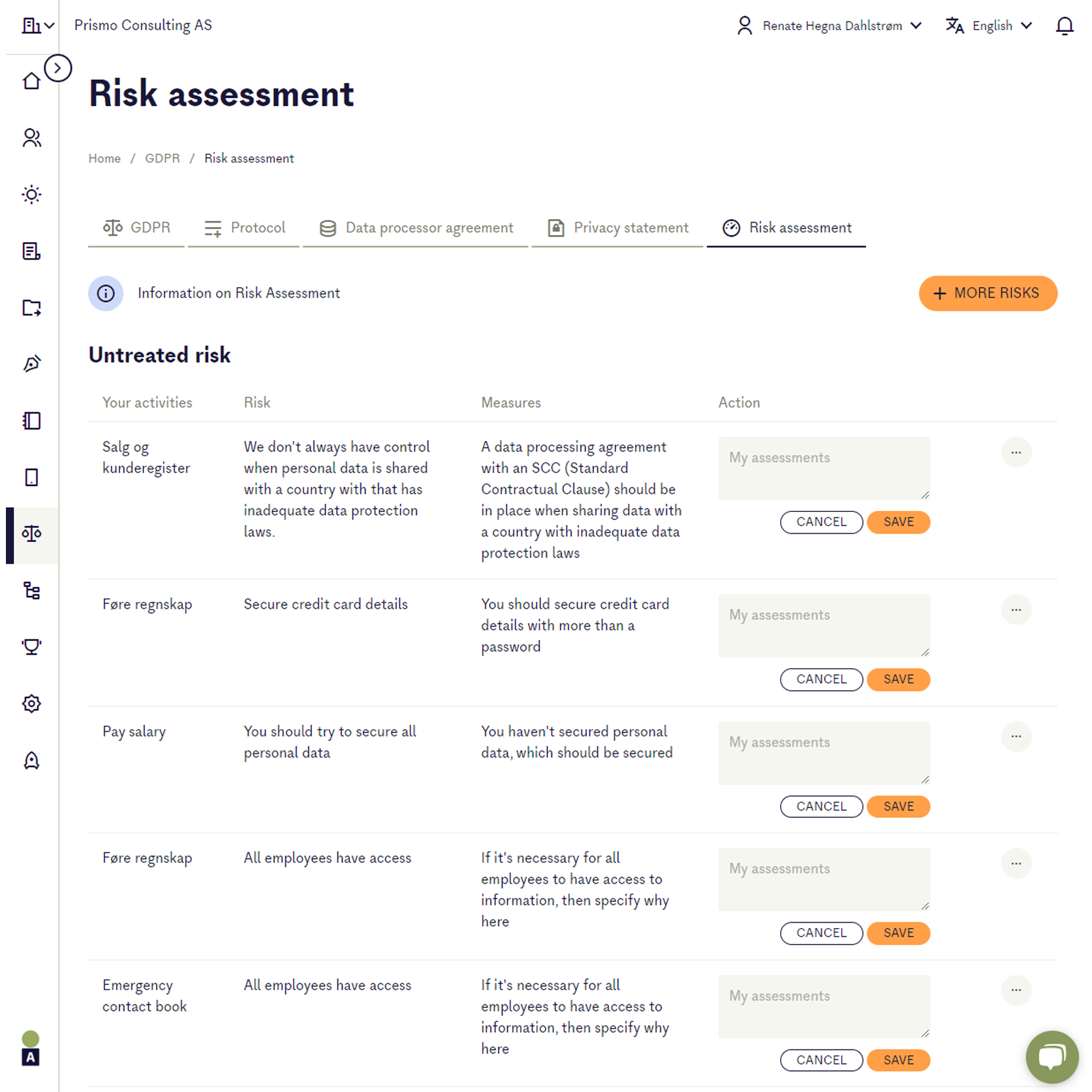
Task: Click the MORE RISKS button
Action: pos(987,293)
